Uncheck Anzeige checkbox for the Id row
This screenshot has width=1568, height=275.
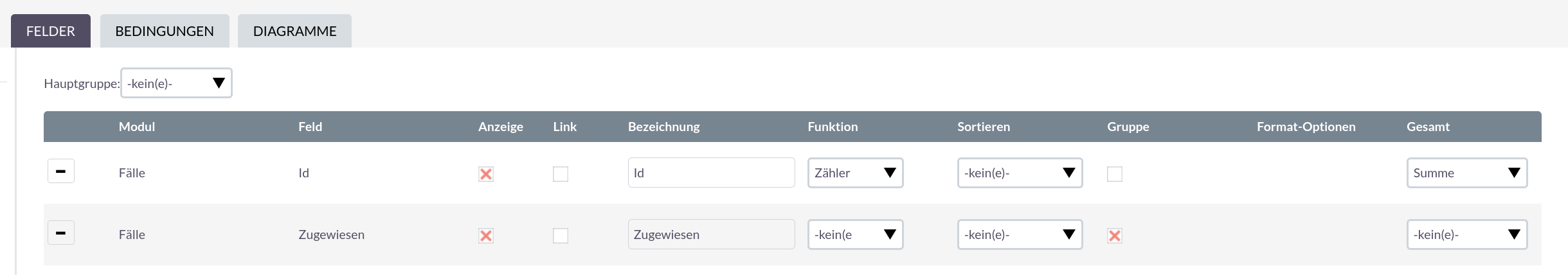click(486, 174)
